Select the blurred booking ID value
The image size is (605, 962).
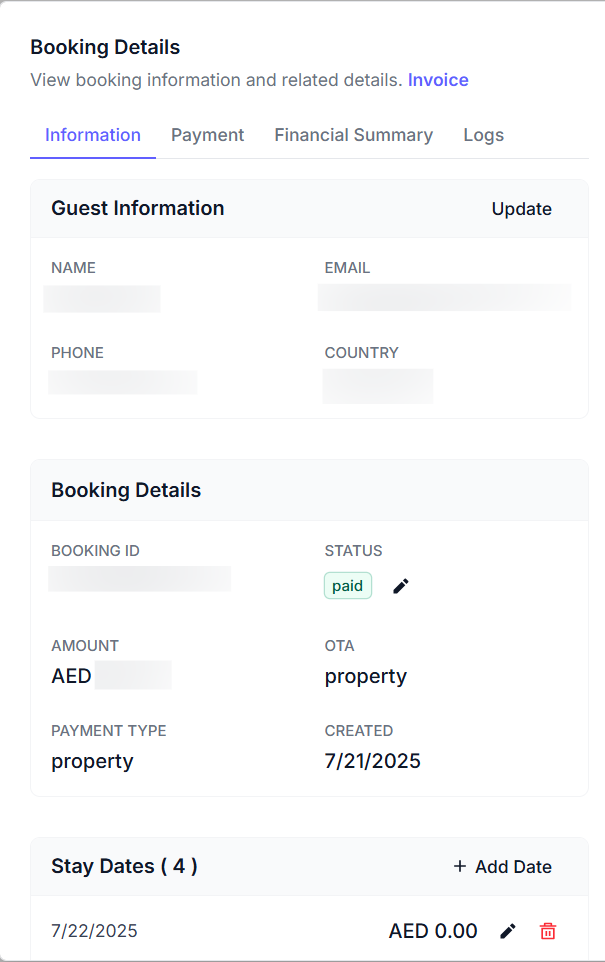click(x=139, y=579)
